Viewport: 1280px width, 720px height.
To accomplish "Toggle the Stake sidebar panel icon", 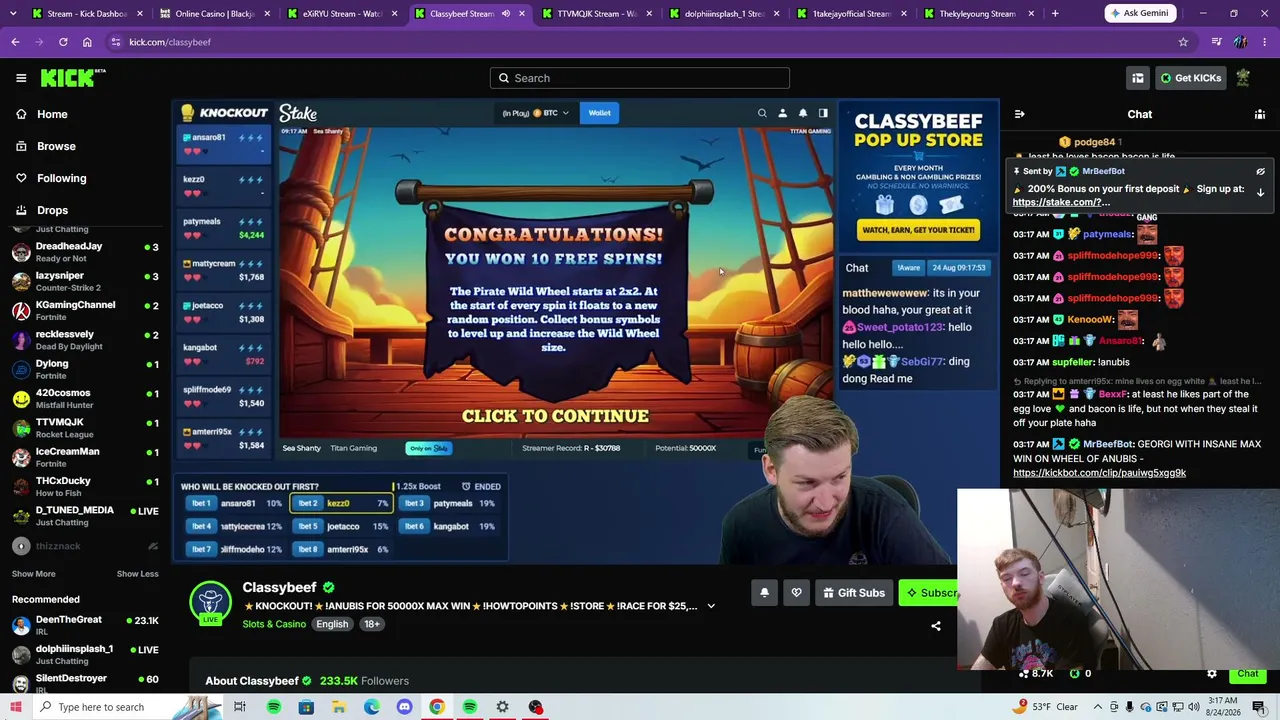I will point(823,113).
